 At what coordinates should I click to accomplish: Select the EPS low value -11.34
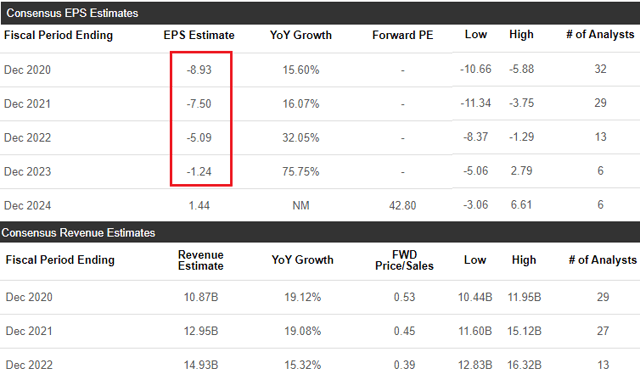point(476,103)
